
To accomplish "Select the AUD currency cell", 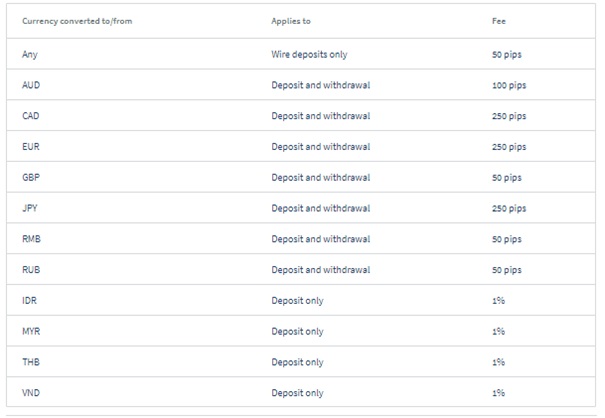I will tap(31, 85).
